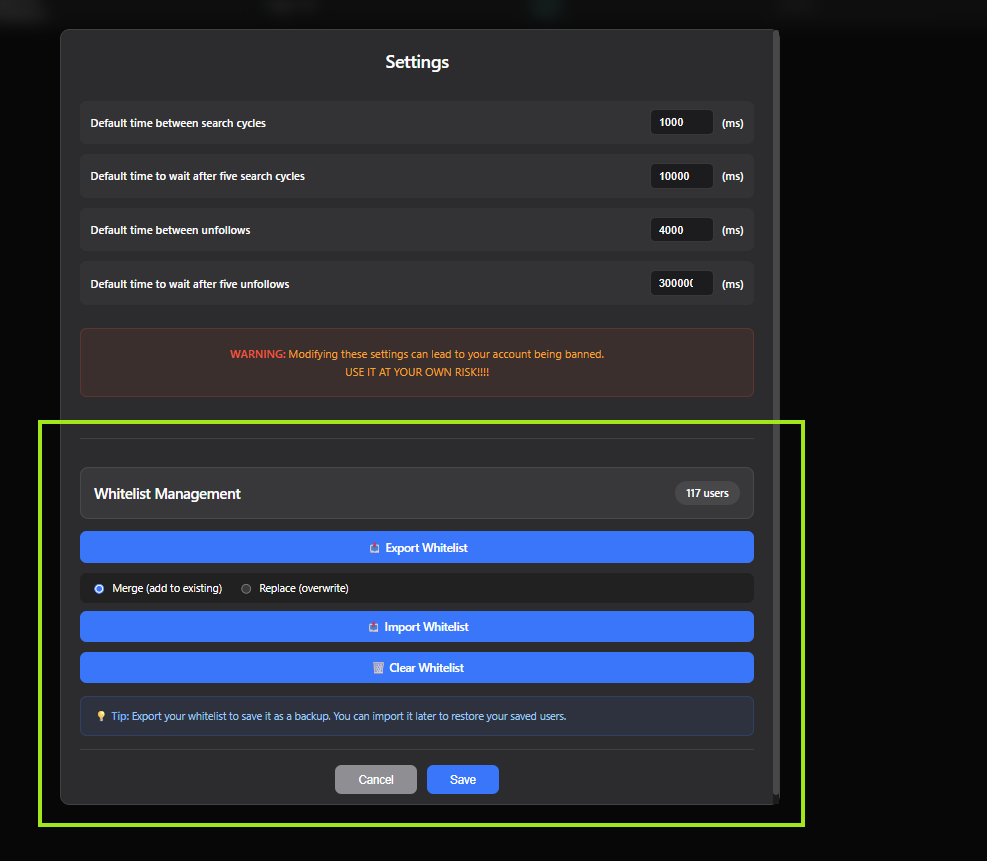This screenshot has height=861, width=987.
Task: Click the import icon beside Import Whitelist
Action: [x=373, y=627]
